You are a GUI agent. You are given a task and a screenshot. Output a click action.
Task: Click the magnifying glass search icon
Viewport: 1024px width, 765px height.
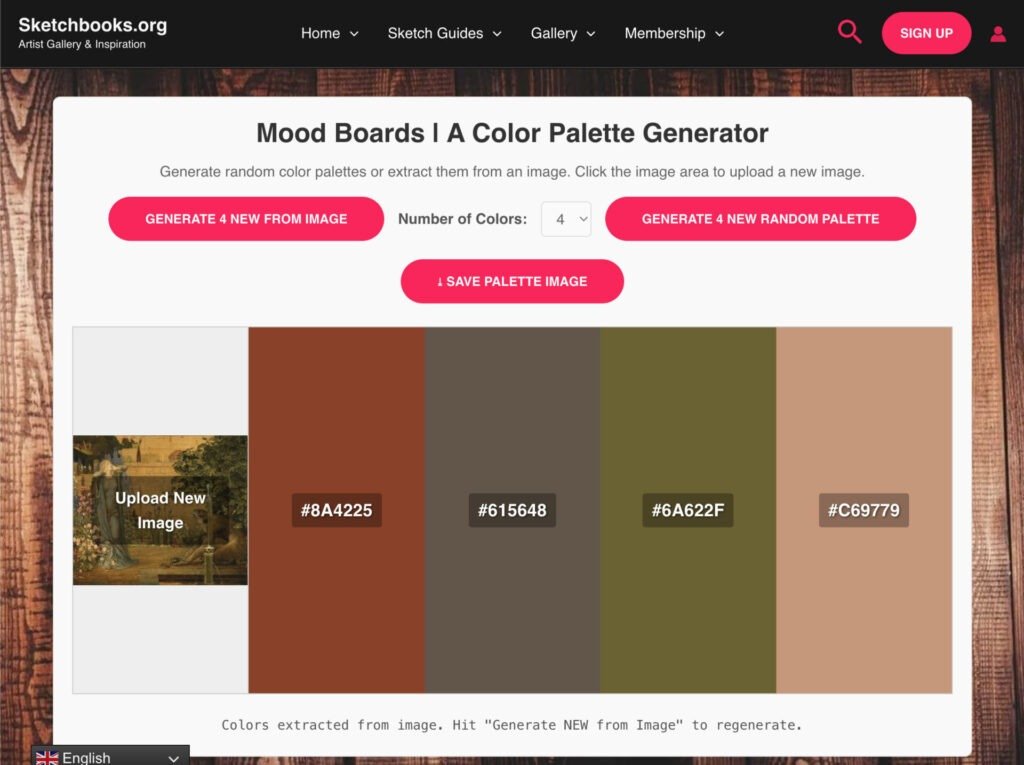[849, 32]
